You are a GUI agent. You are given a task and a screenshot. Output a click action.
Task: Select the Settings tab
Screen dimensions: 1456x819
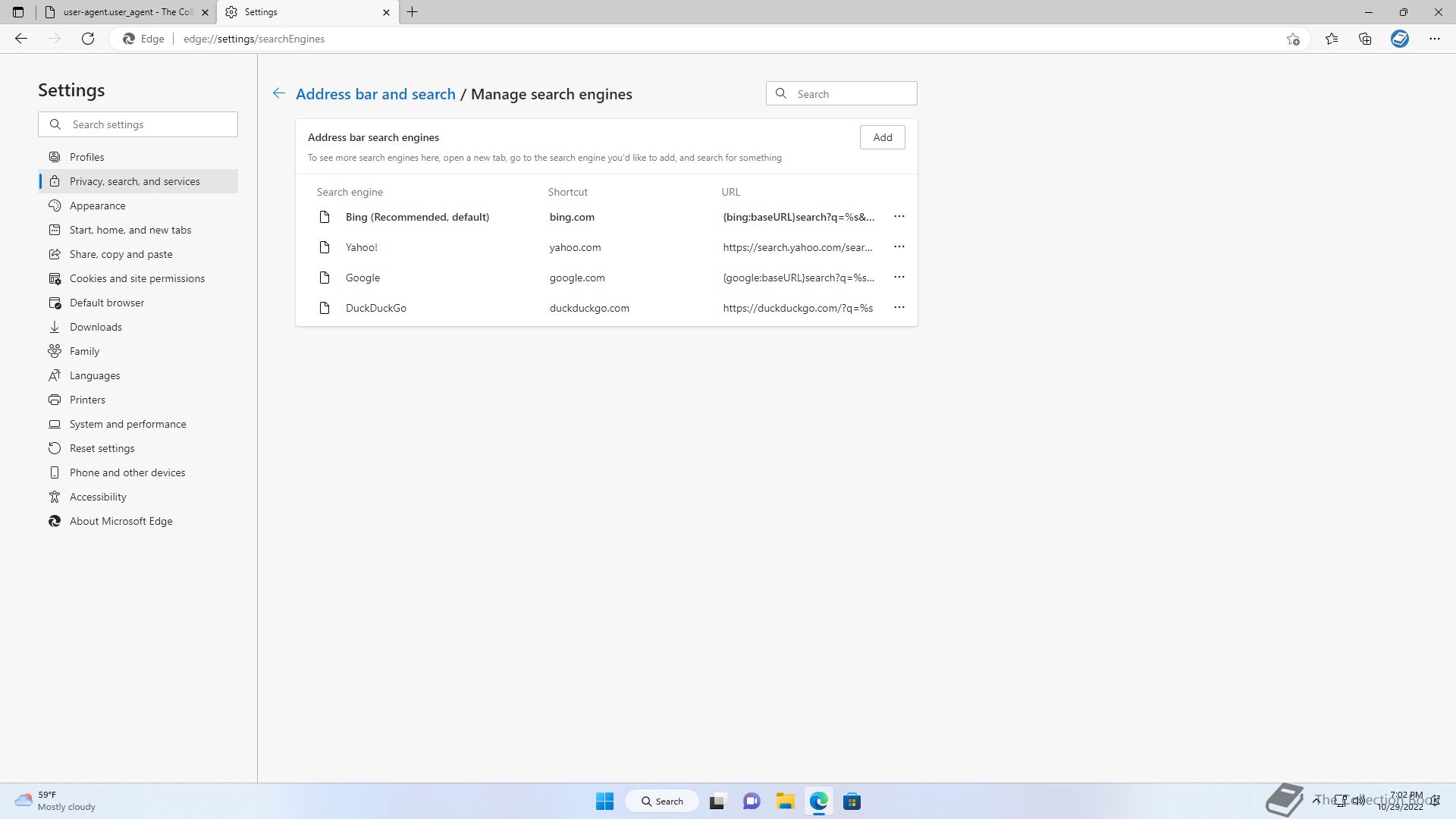(308, 12)
